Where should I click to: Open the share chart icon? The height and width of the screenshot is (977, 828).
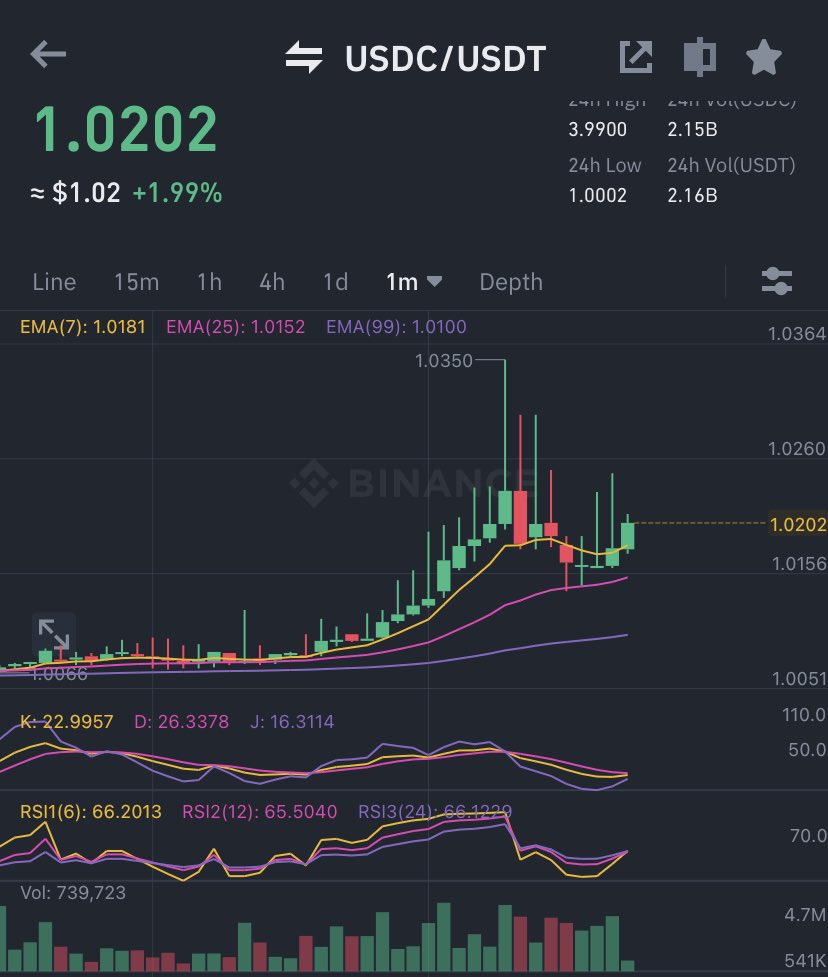tap(636, 57)
